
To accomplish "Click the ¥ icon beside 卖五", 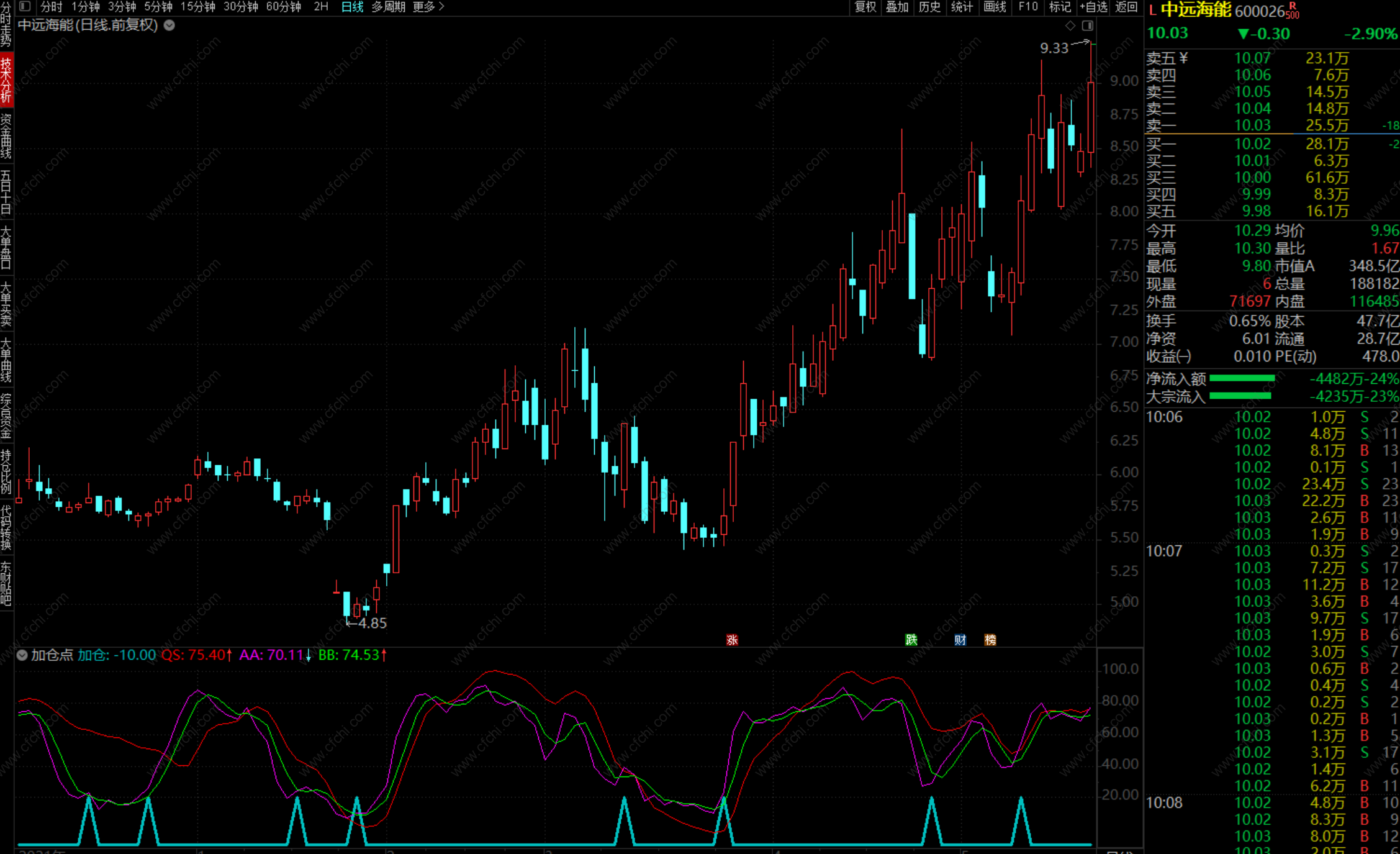I will point(1183,58).
